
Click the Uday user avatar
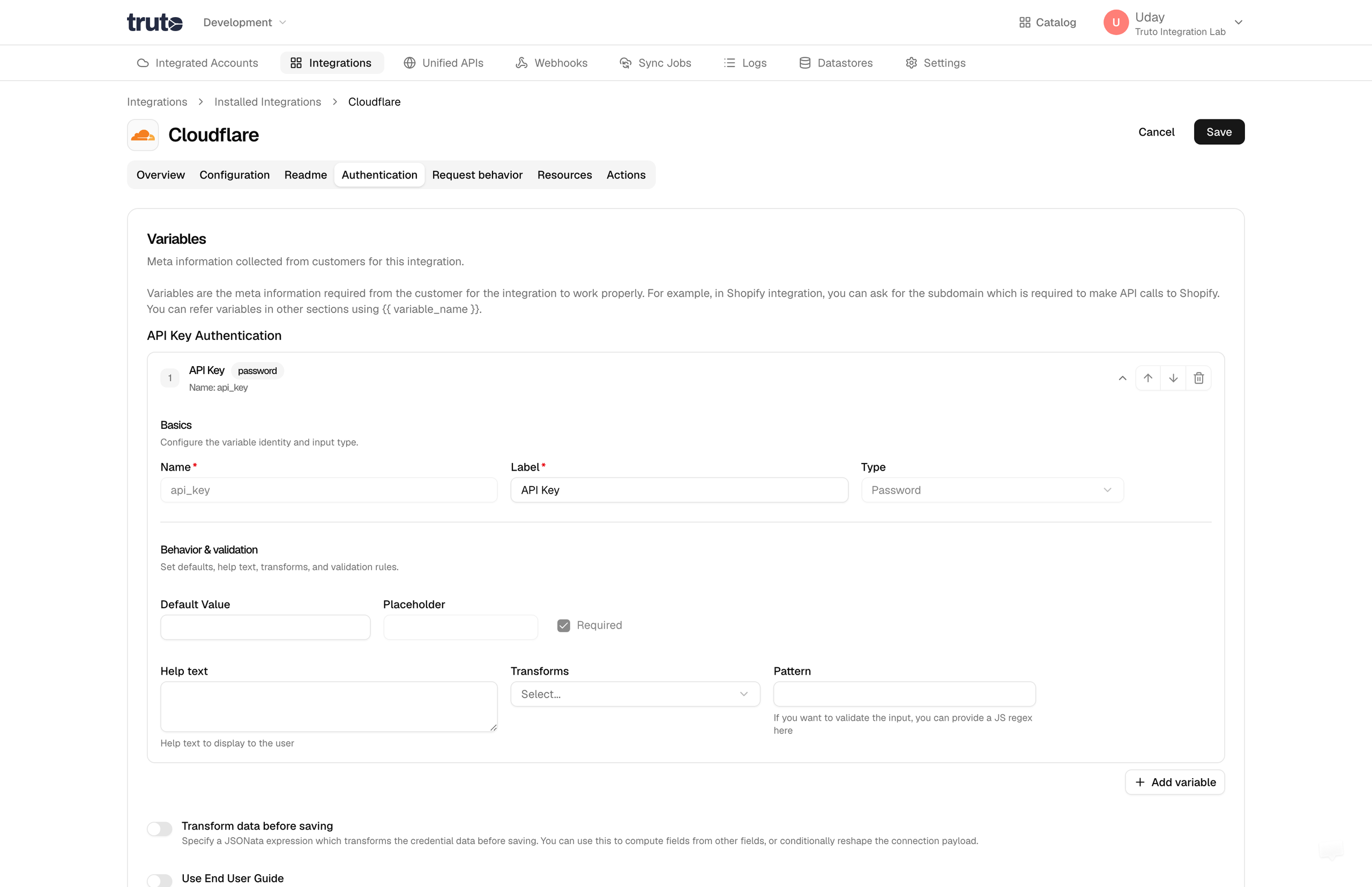point(1116,23)
